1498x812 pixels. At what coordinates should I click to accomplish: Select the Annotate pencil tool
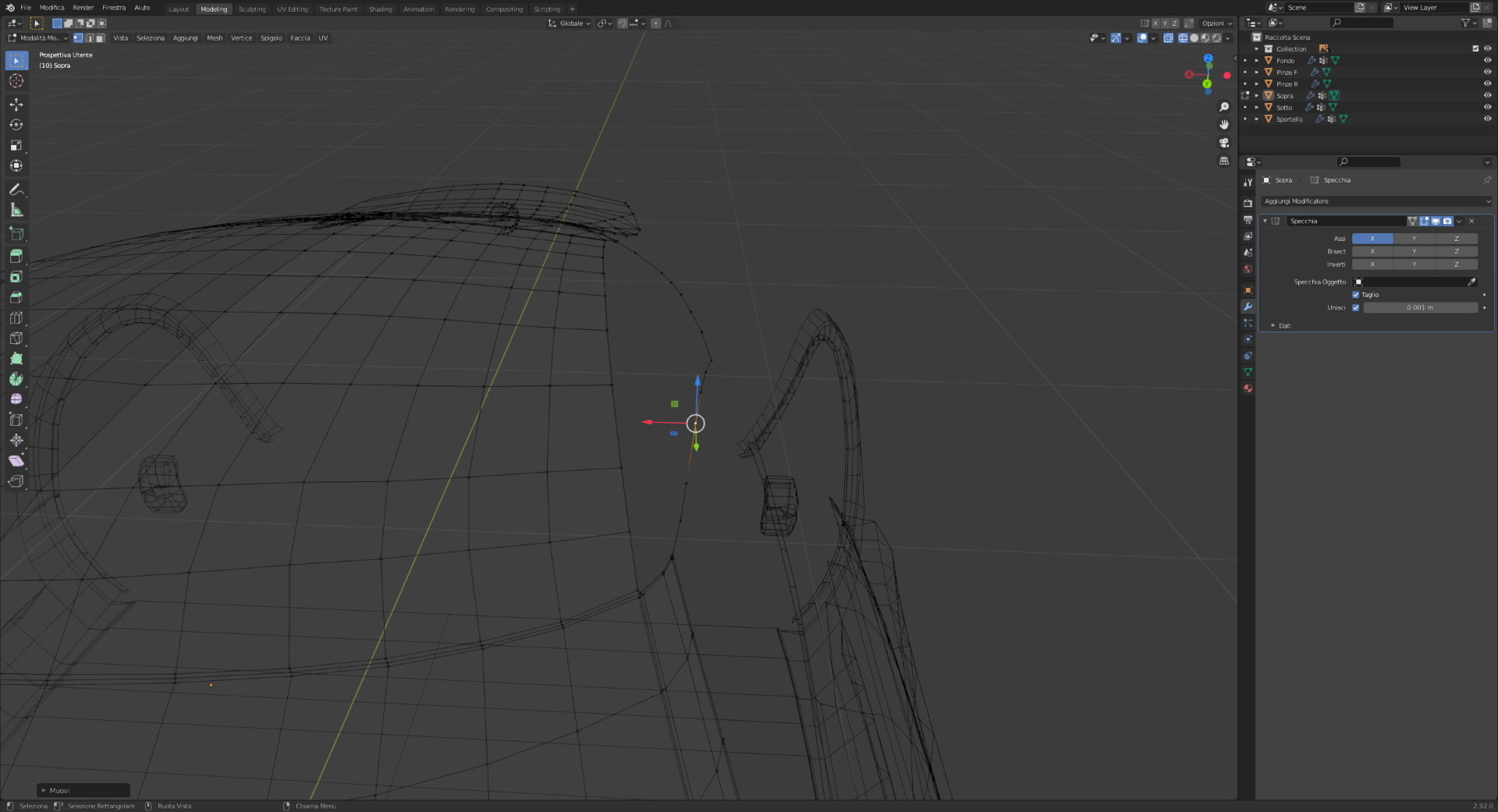(16, 190)
